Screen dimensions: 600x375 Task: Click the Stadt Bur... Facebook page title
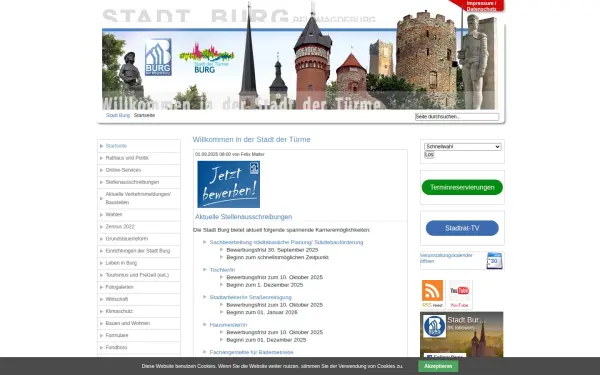(x=466, y=320)
